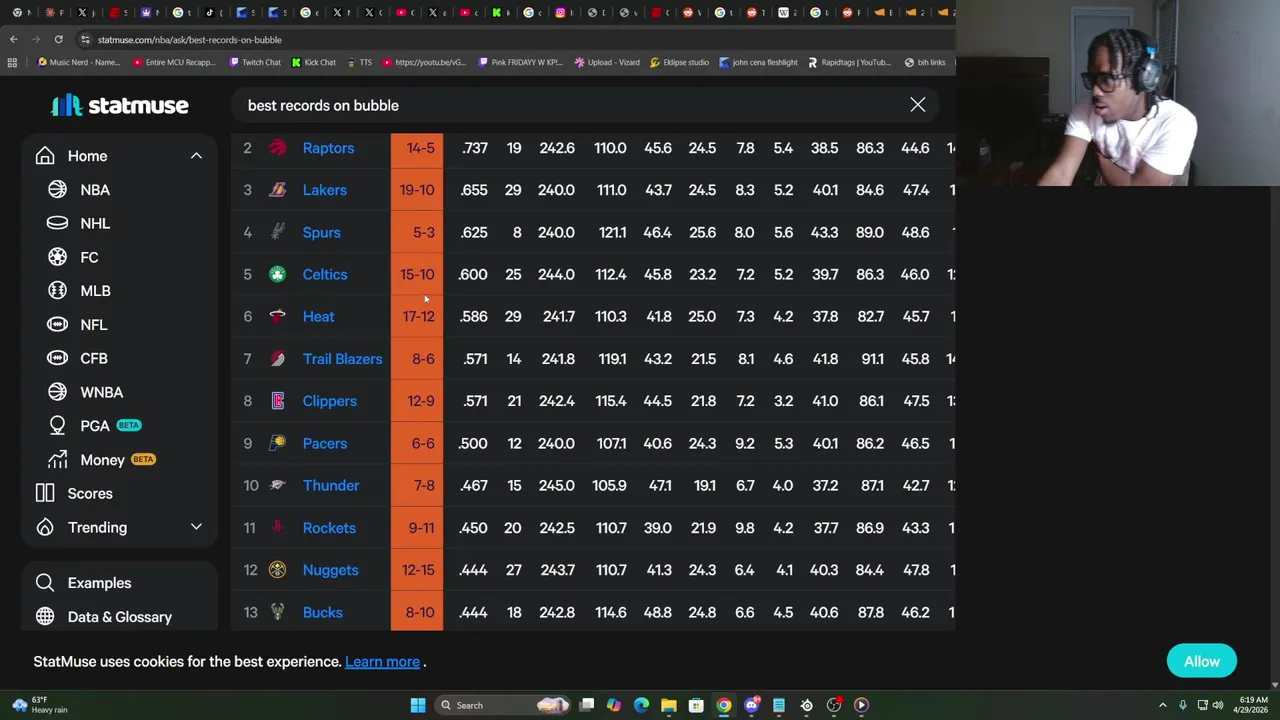Click the taskbar Search box
1280x720 pixels.
point(503,705)
